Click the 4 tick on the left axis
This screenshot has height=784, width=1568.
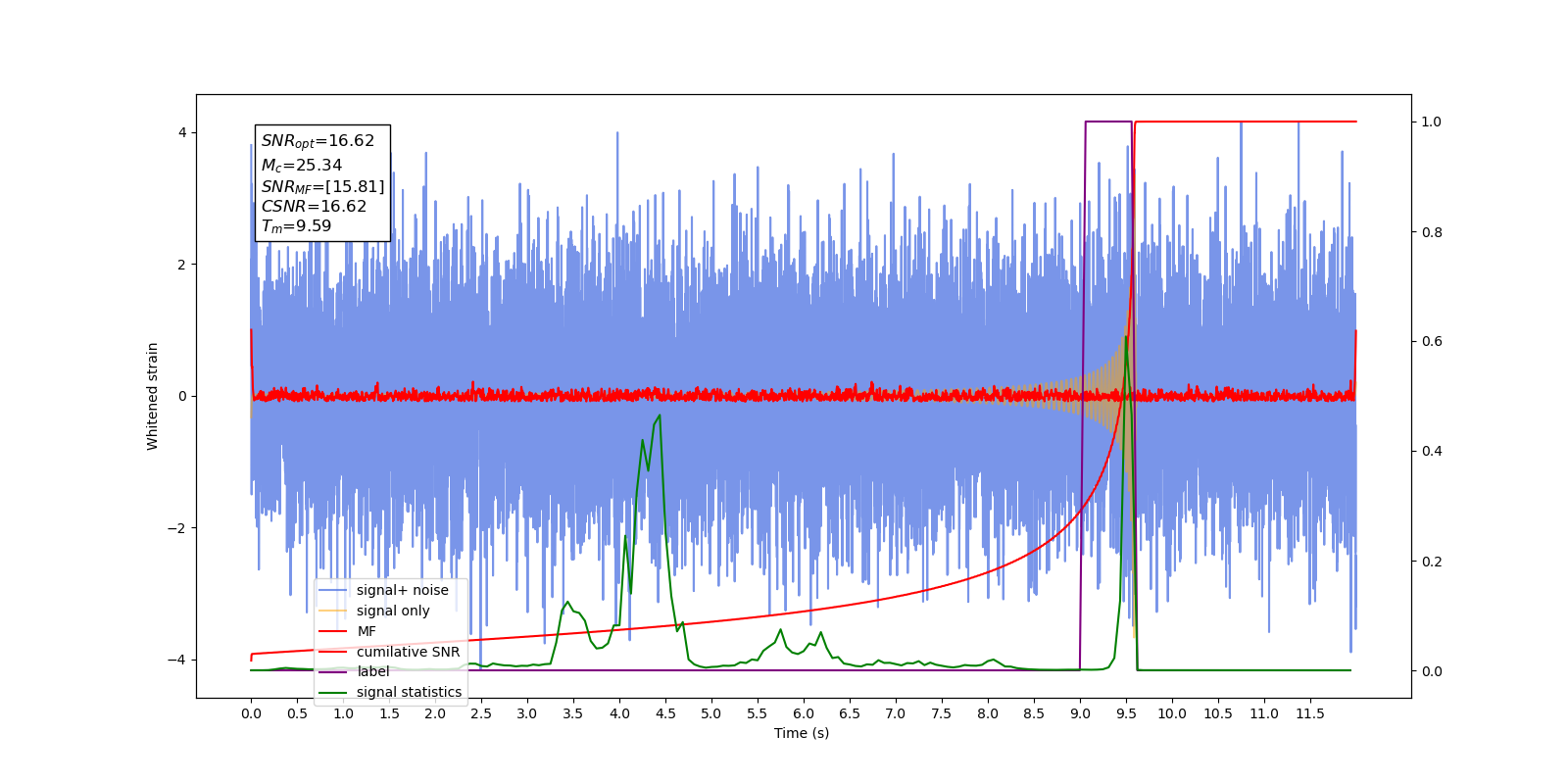coord(182,132)
